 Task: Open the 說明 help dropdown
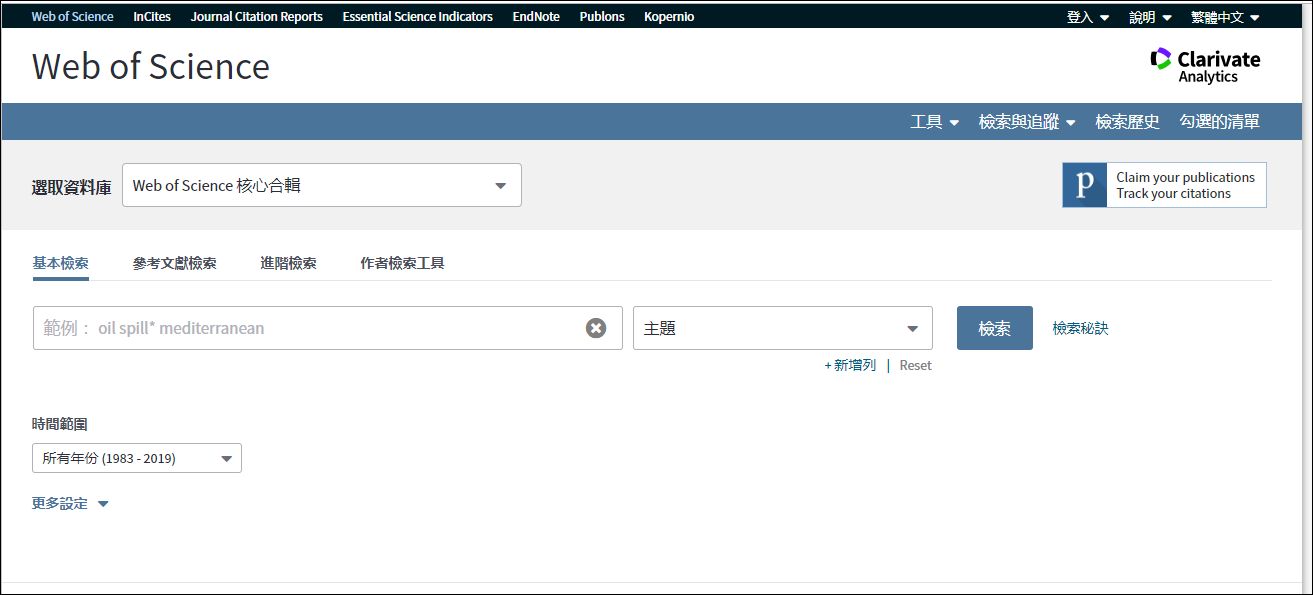point(1150,17)
